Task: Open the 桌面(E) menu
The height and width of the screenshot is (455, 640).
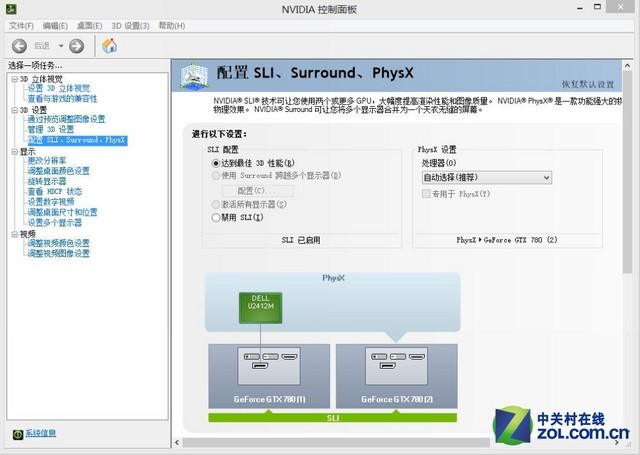Action: (89, 26)
